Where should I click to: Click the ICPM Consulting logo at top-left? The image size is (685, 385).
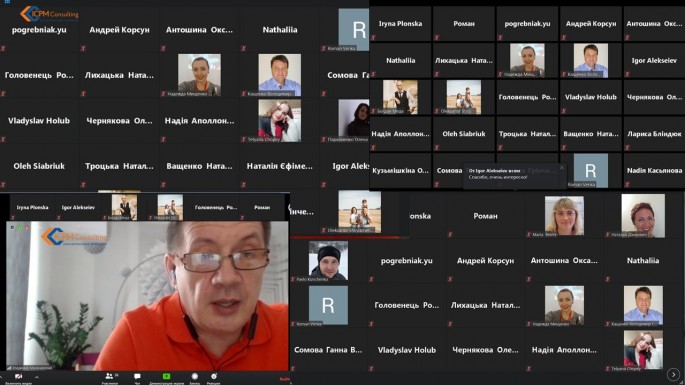[49, 14]
